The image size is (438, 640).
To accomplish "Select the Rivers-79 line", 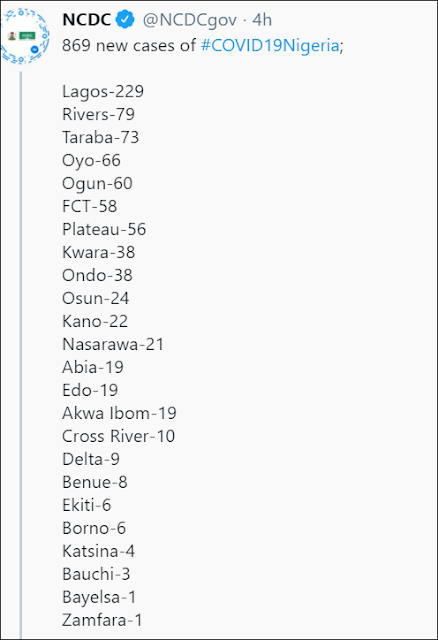I will click(x=98, y=114).
